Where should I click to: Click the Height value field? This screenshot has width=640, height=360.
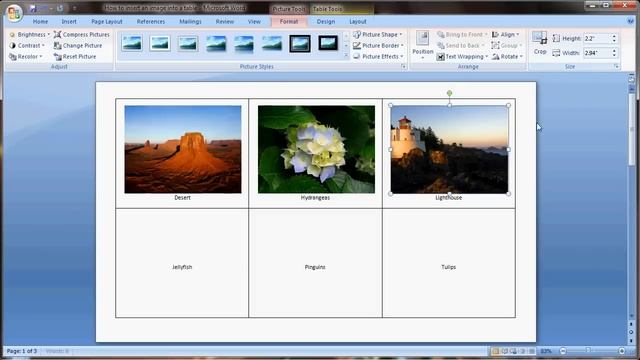(597, 38)
